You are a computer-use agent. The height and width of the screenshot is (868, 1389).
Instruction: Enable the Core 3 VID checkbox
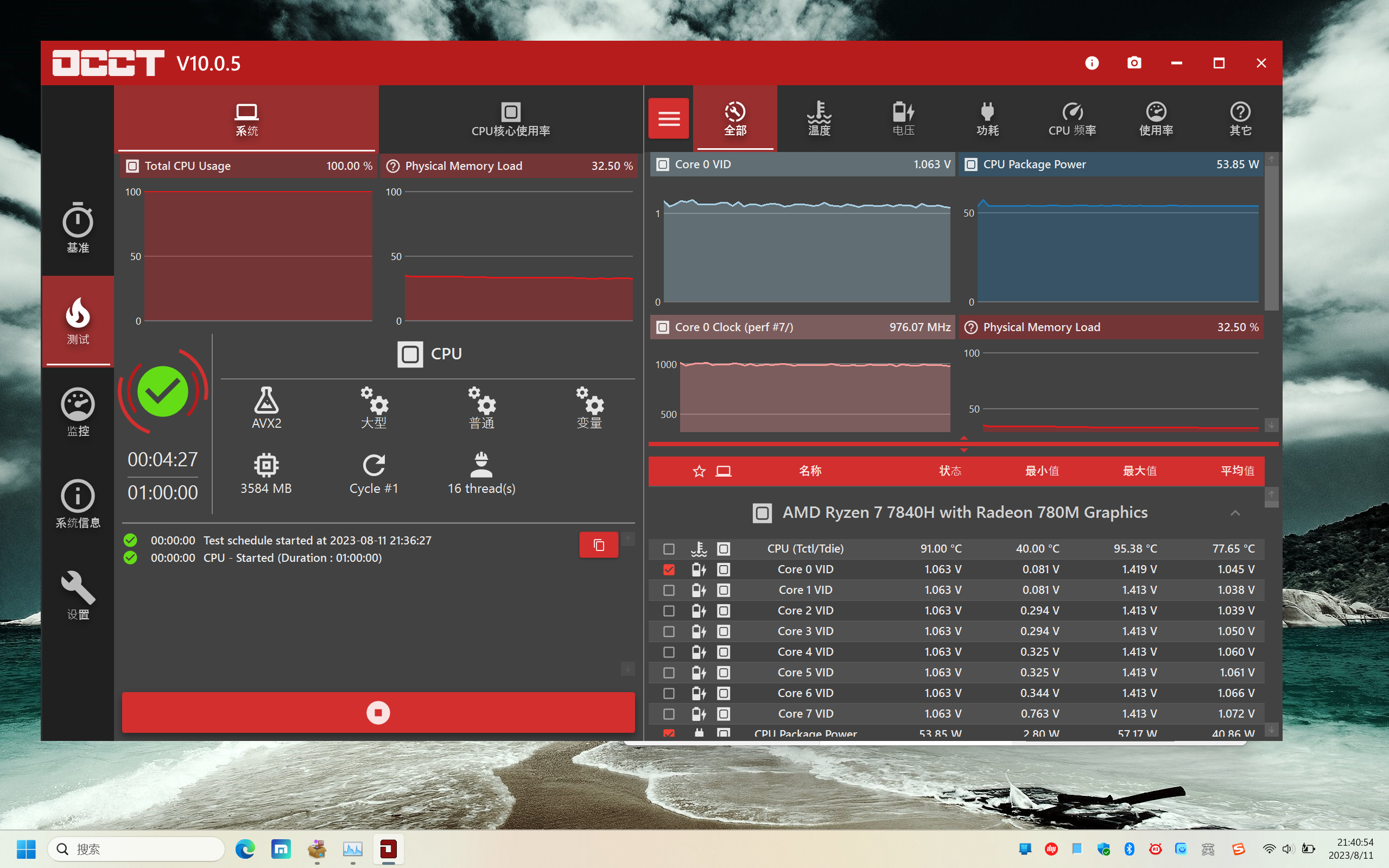(669, 631)
